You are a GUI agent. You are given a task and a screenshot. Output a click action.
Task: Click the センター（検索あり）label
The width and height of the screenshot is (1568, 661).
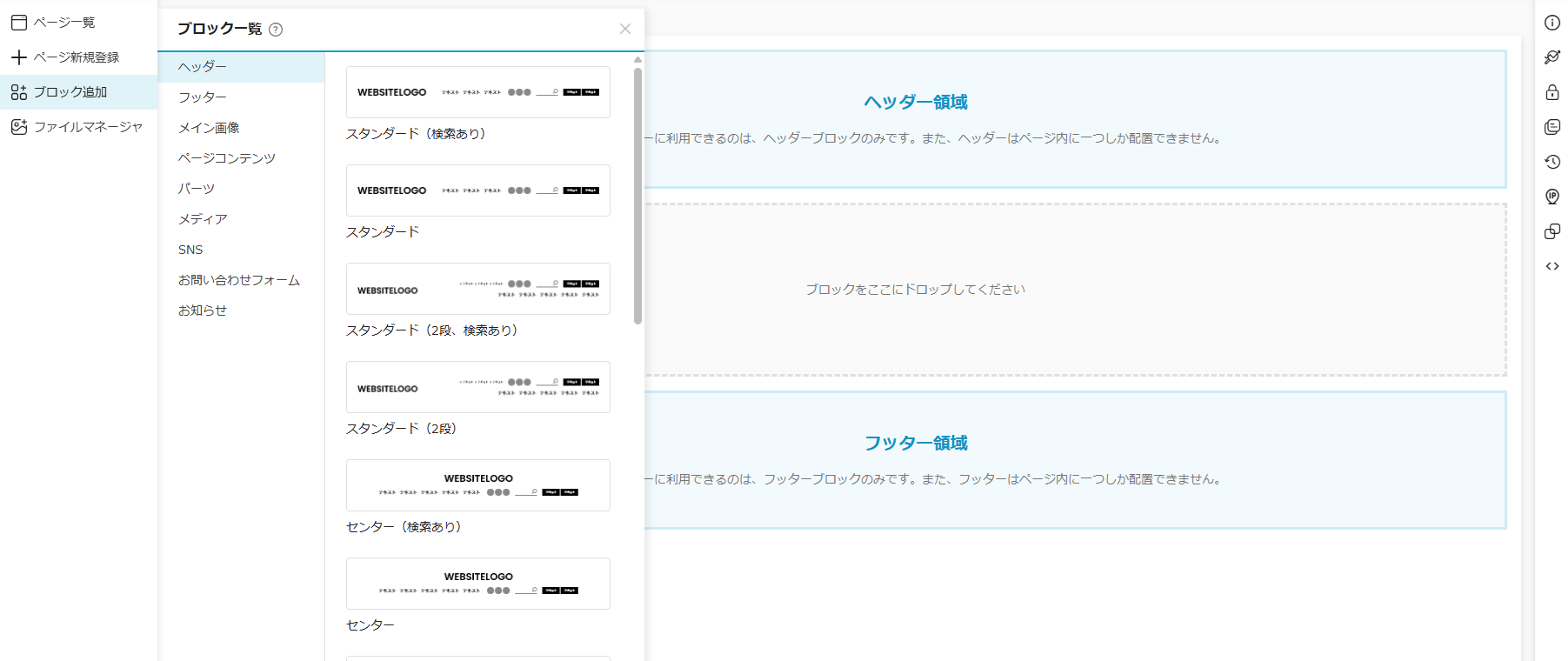[x=404, y=527]
